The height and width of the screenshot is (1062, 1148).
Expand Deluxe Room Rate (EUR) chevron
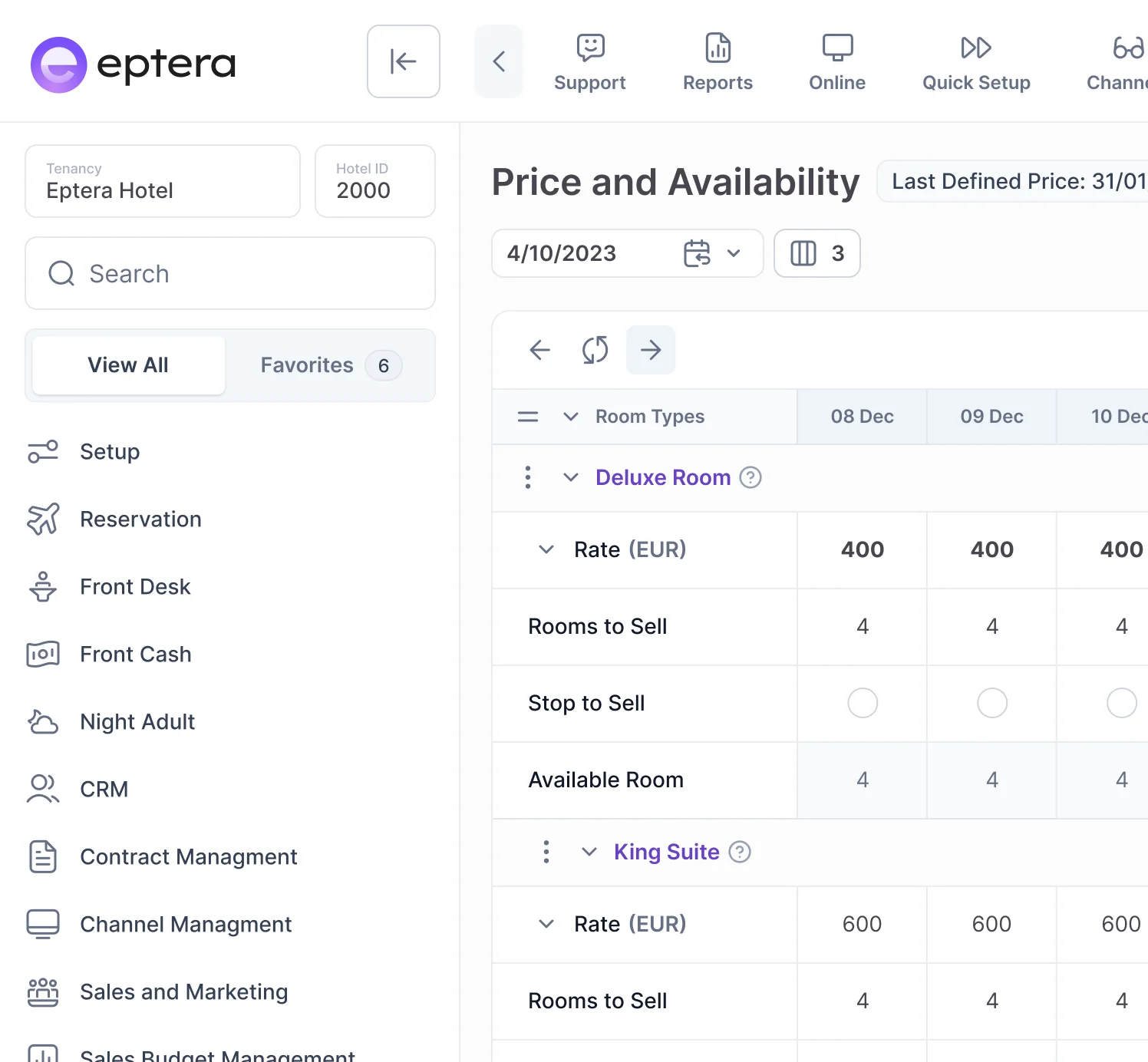546,549
